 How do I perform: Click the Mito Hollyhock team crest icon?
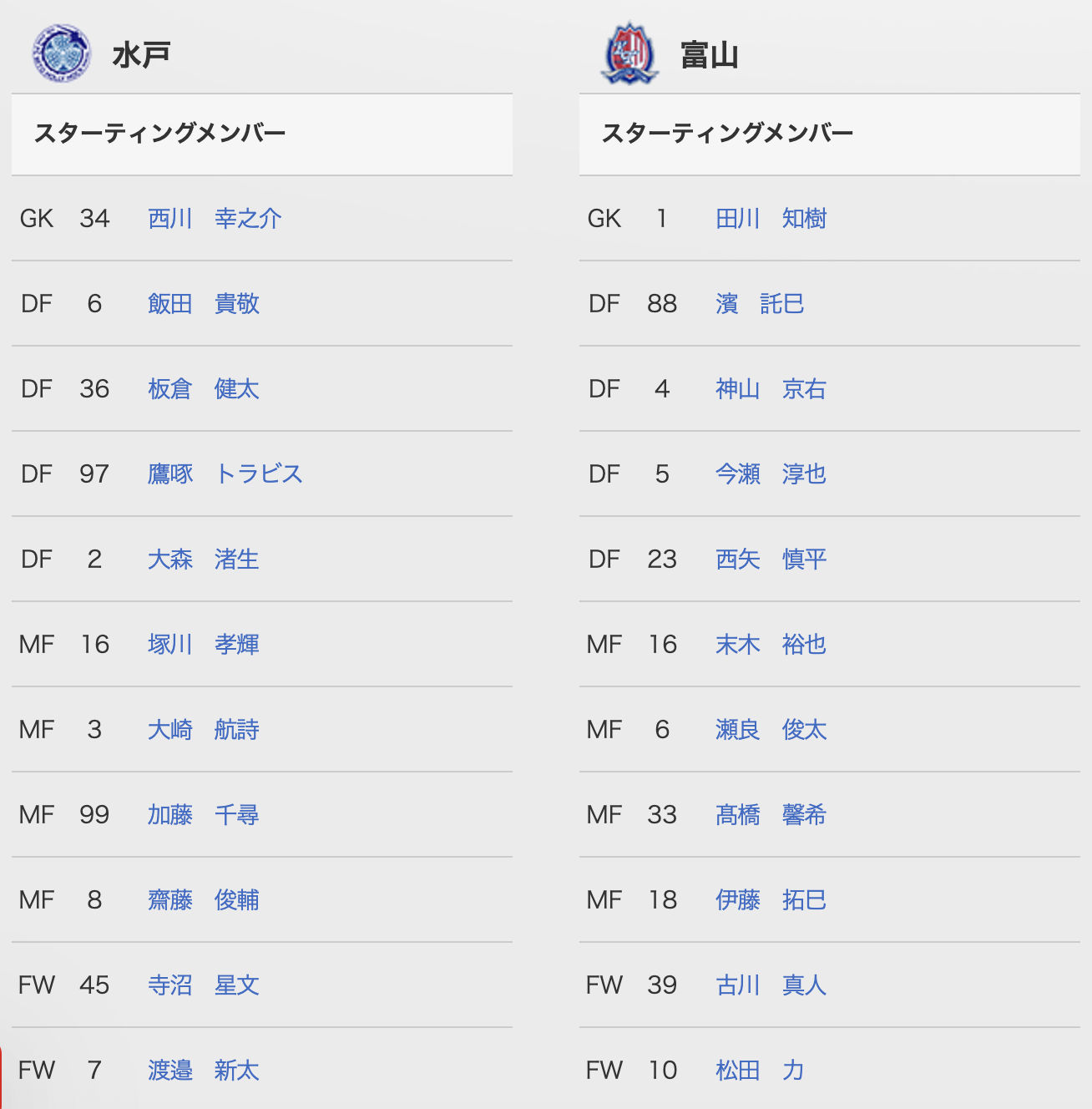point(61,53)
